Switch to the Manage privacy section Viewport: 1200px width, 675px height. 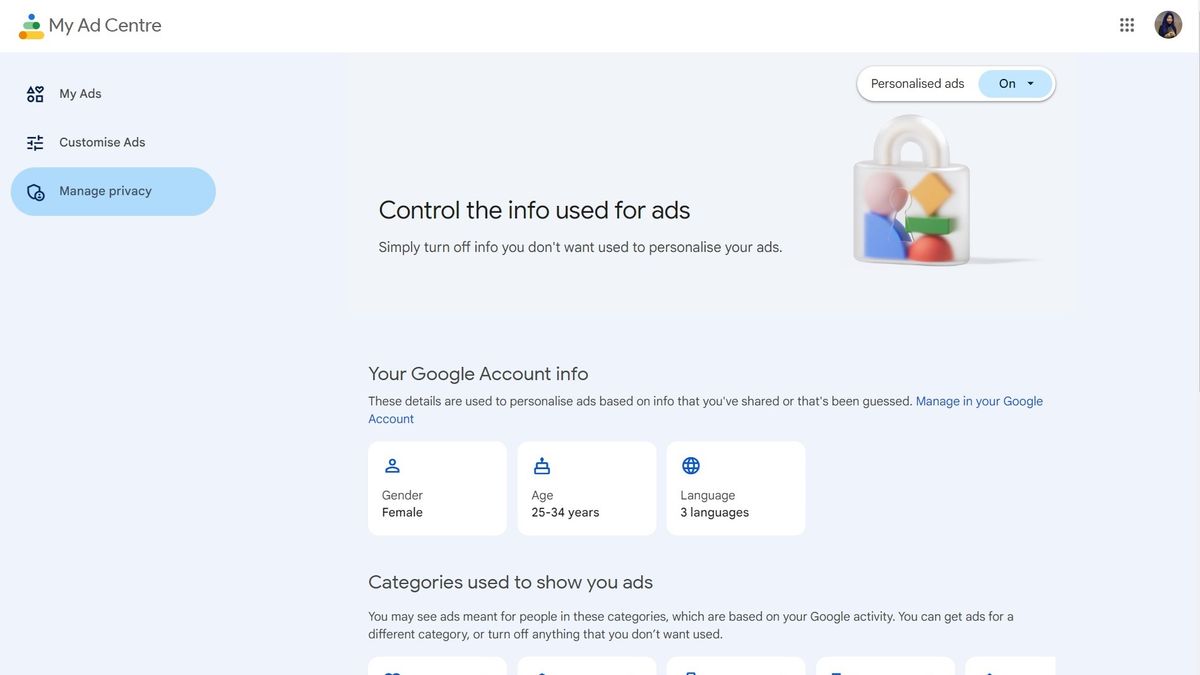(x=105, y=190)
